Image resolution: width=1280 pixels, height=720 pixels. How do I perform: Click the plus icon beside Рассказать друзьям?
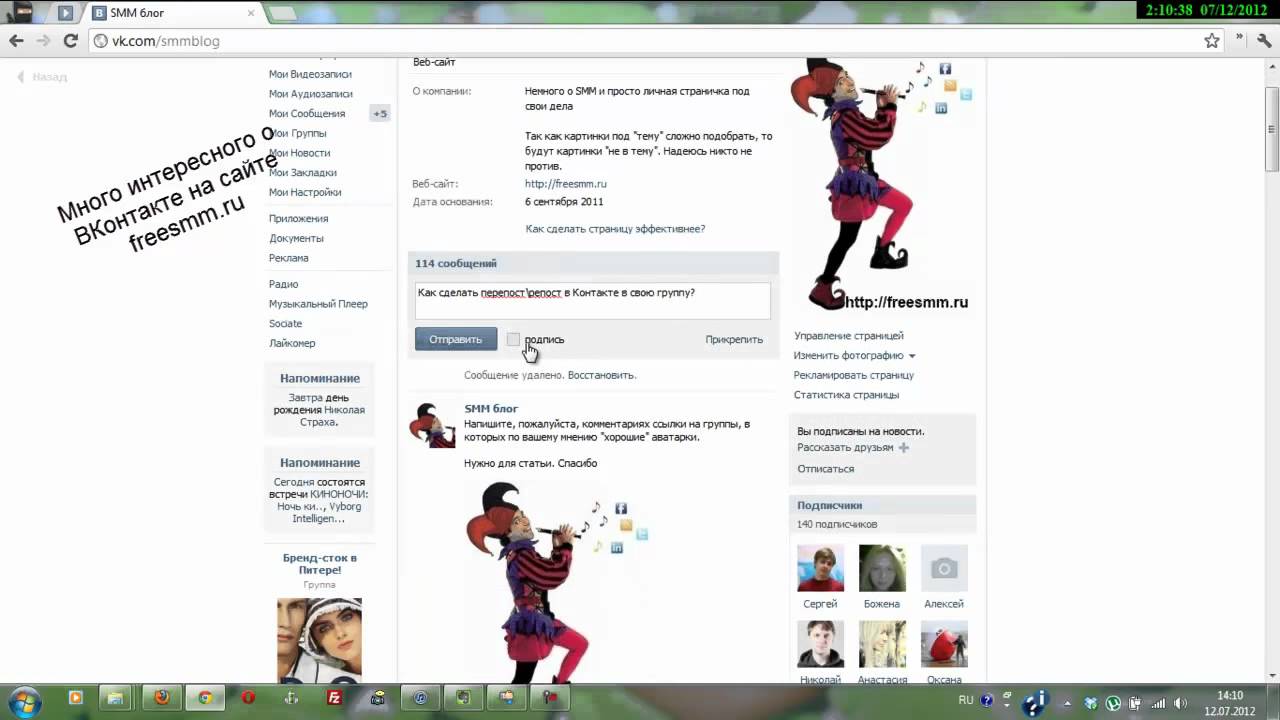tap(904, 448)
